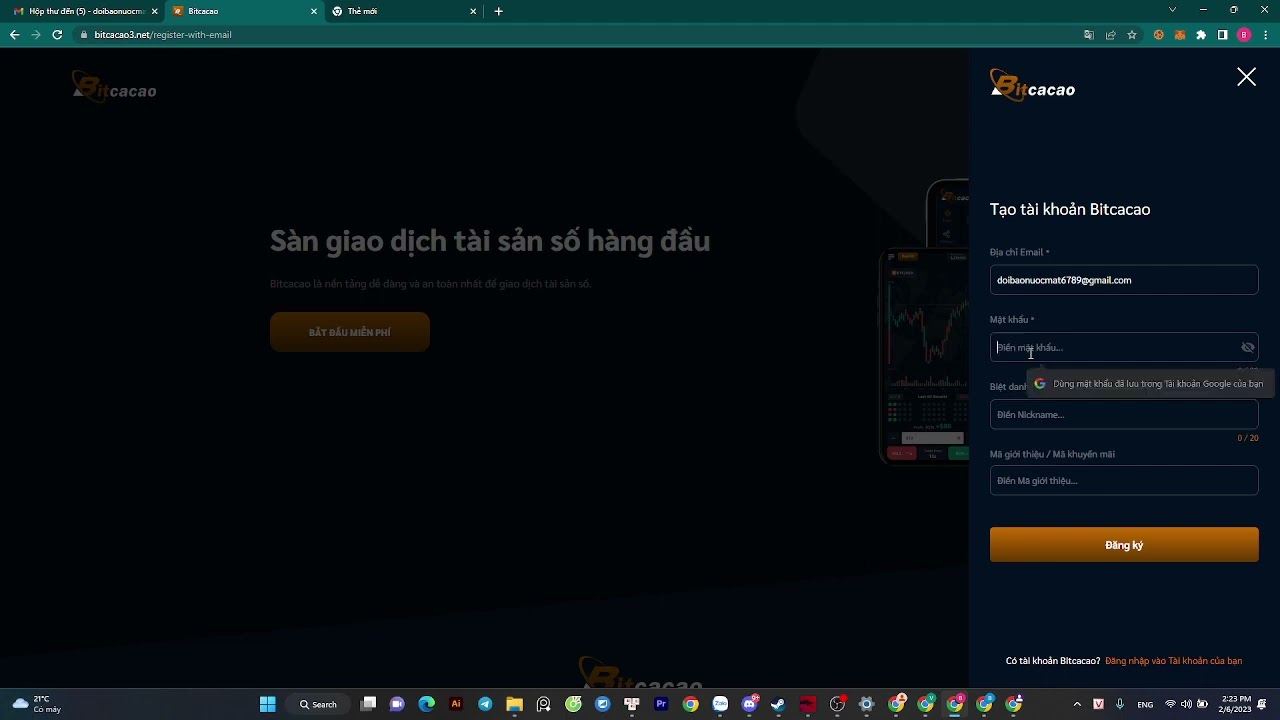Open Zalo from the taskbar
The width and height of the screenshot is (1280, 720).
(x=720, y=704)
